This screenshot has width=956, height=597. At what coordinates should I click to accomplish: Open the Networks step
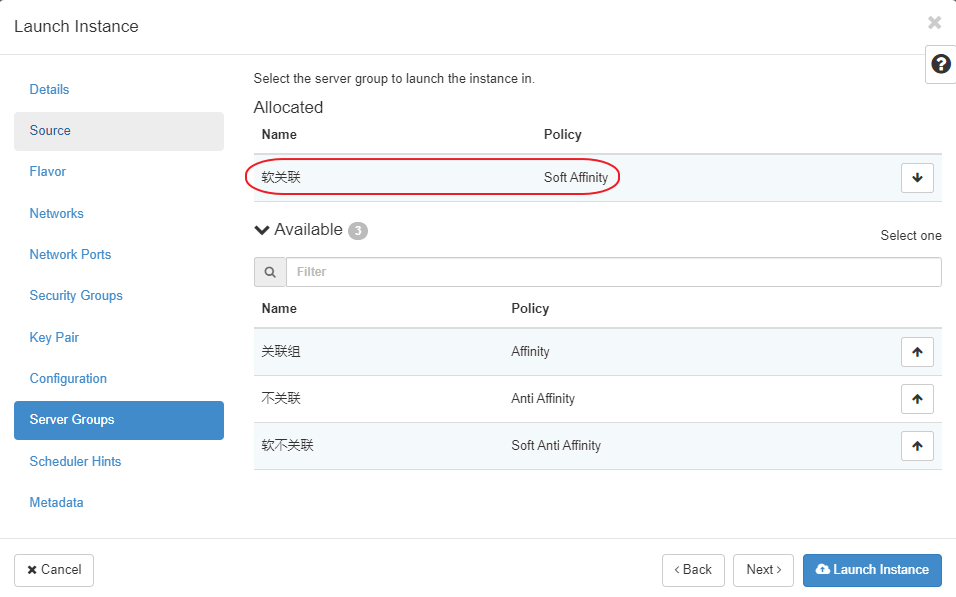coord(57,214)
